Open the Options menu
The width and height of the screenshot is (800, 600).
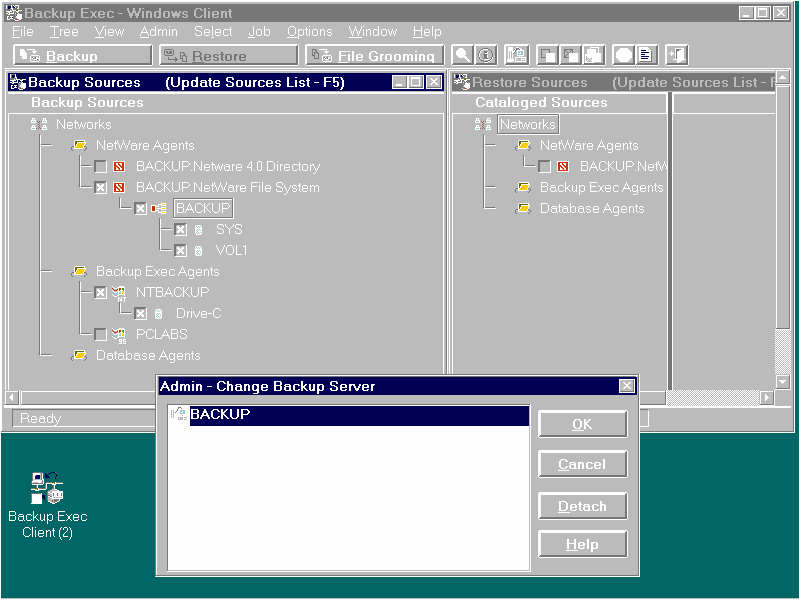click(x=309, y=32)
